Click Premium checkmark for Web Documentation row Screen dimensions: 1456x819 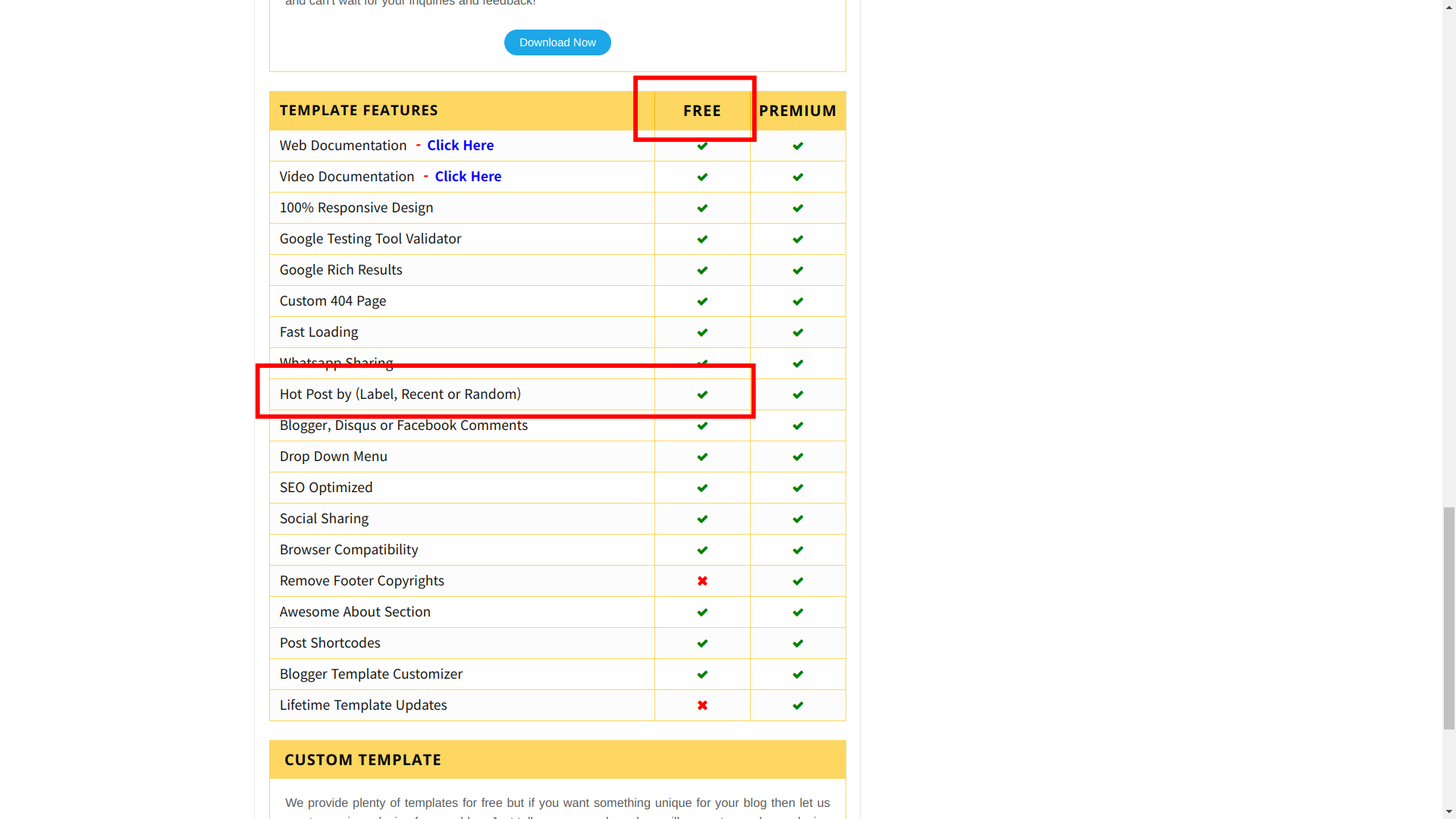pyautogui.click(x=798, y=146)
